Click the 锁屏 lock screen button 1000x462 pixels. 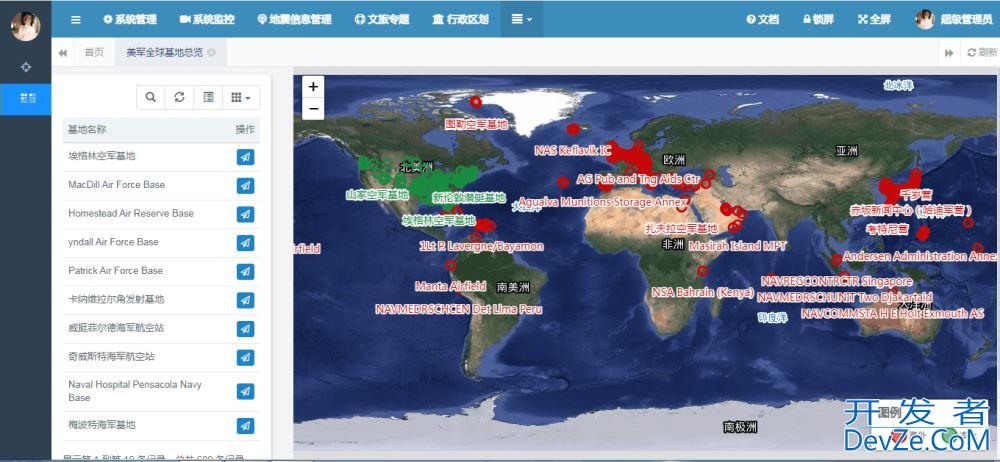pyautogui.click(x=818, y=19)
